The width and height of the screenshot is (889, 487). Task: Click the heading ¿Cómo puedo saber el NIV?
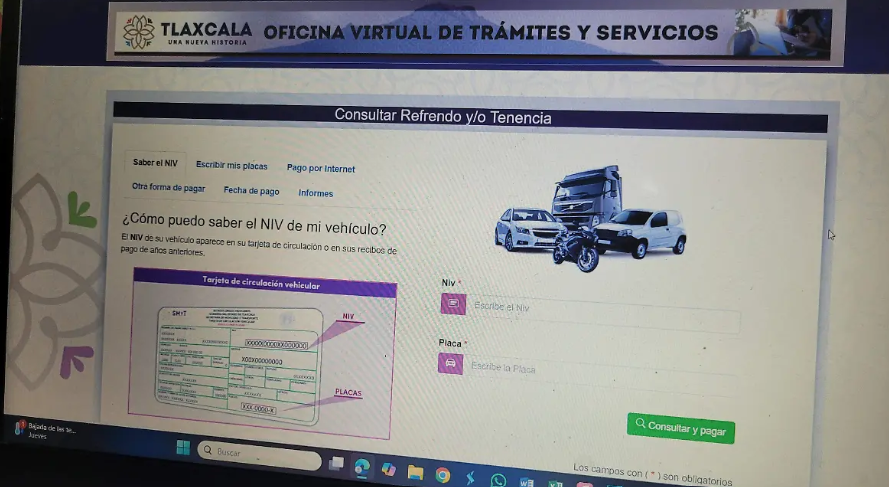(x=254, y=225)
